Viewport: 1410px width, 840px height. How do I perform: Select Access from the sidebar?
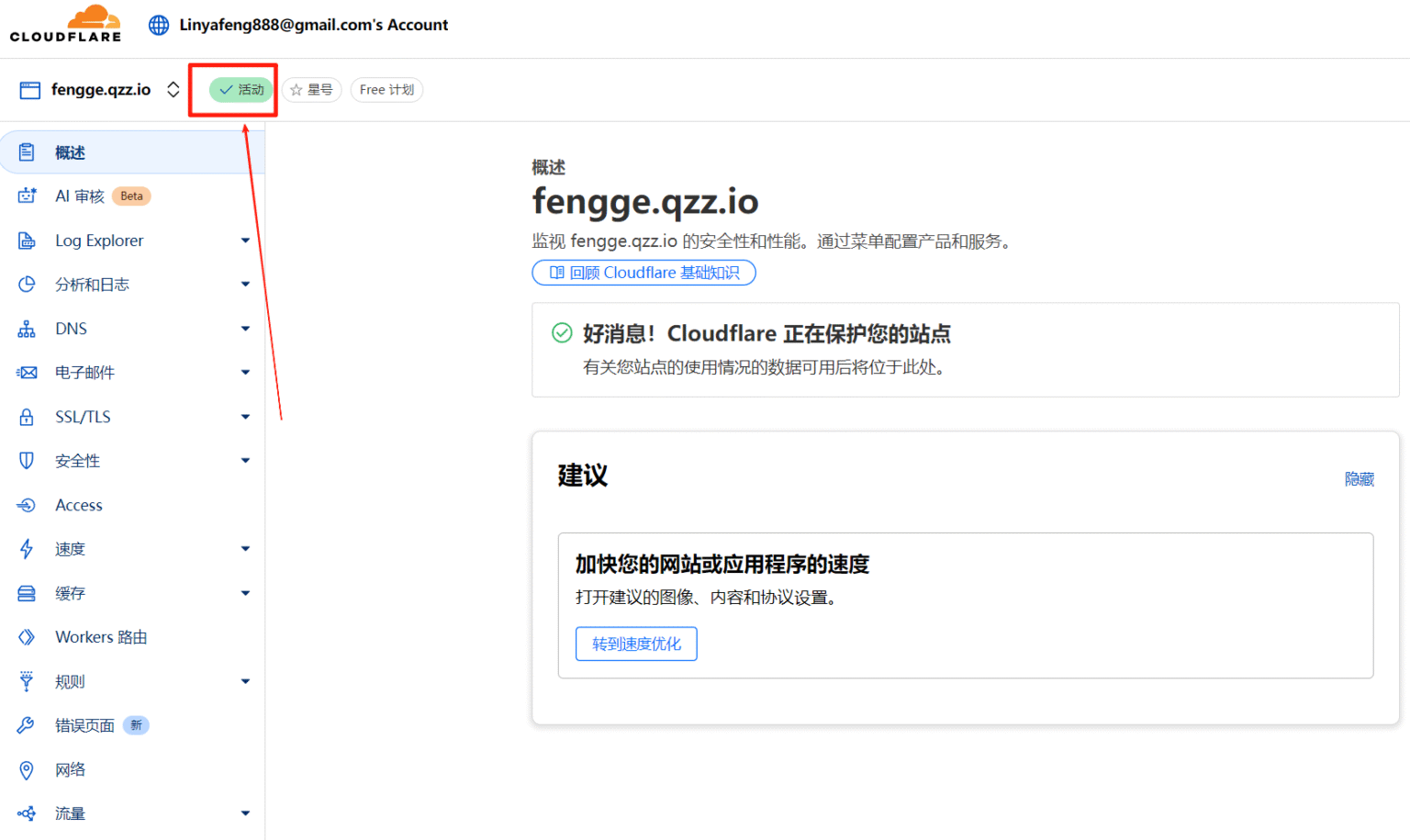coord(79,504)
